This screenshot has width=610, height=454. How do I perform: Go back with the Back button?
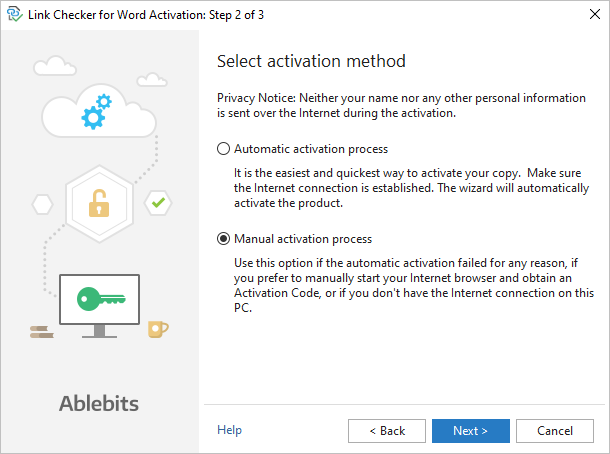tap(387, 431)
